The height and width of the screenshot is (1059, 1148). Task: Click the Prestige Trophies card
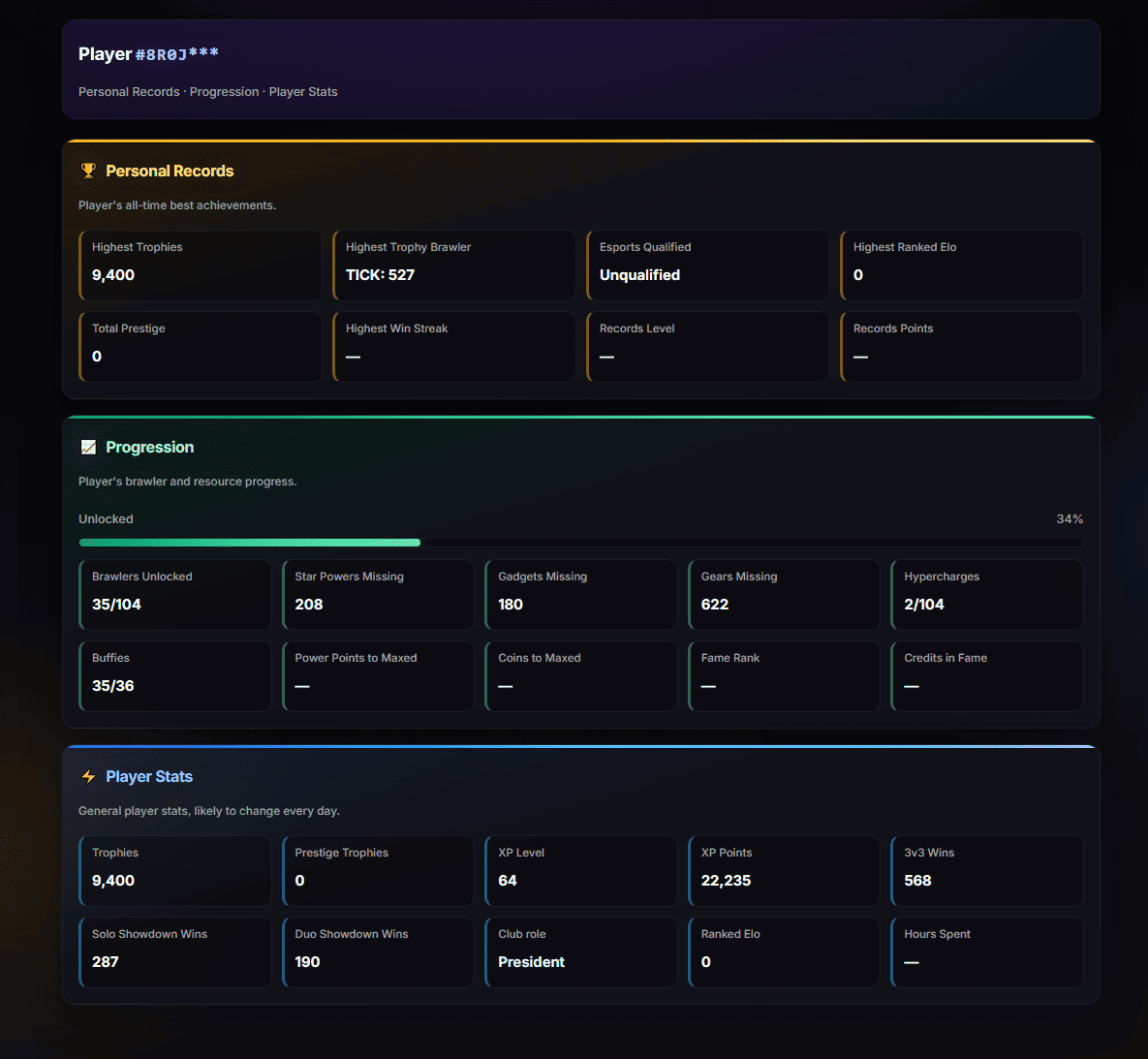click(x=378, y=871)
